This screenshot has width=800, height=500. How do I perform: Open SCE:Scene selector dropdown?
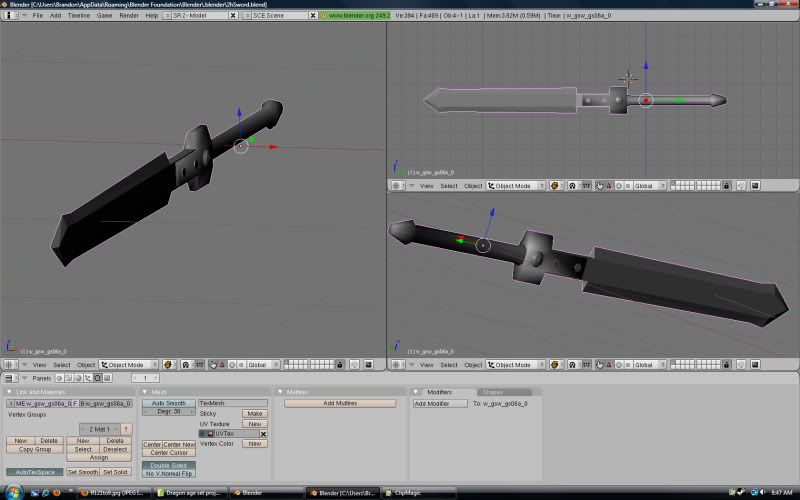247,15
